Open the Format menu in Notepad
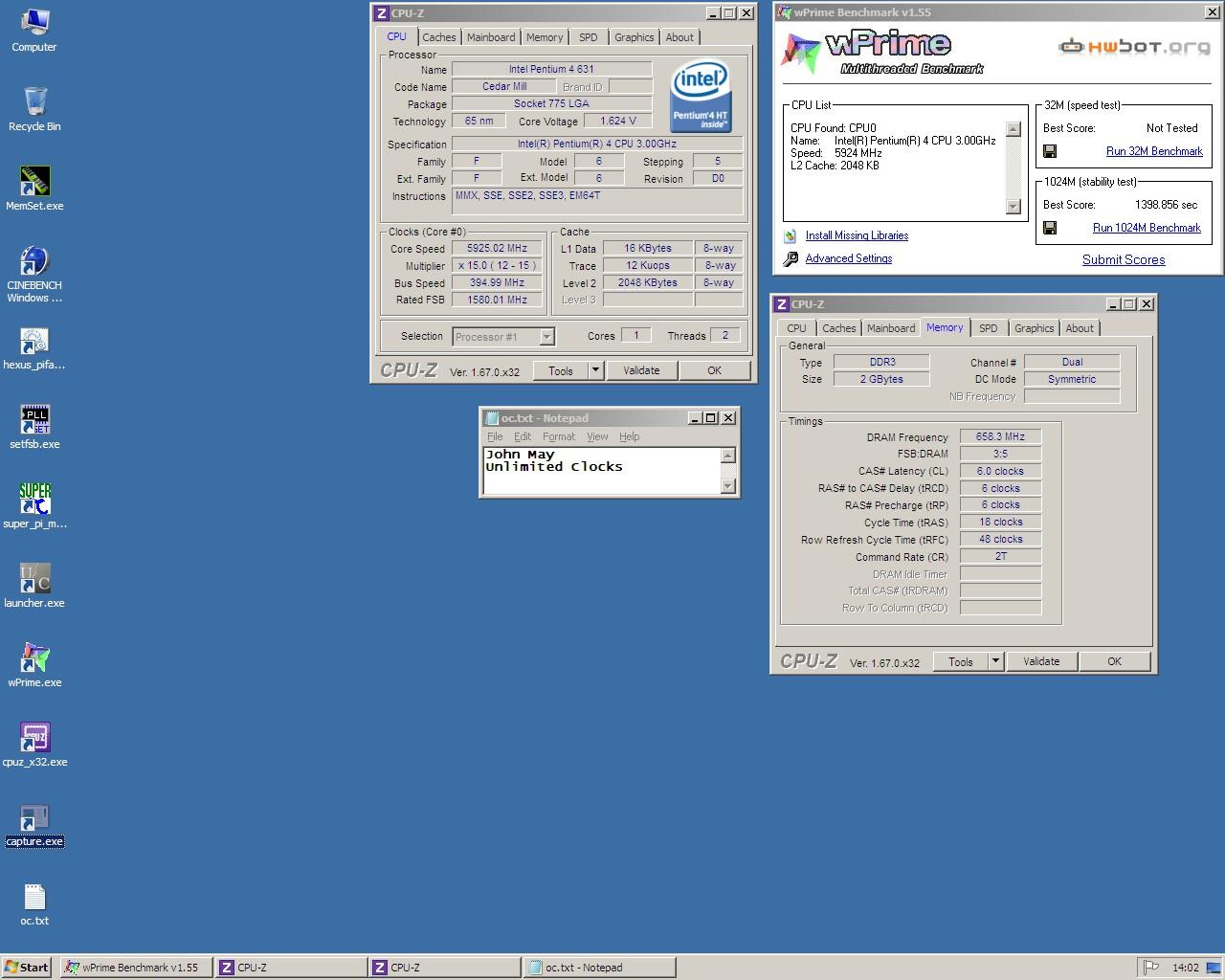The height and width of the screenshot is (980, 1225). tap(559, 436)
